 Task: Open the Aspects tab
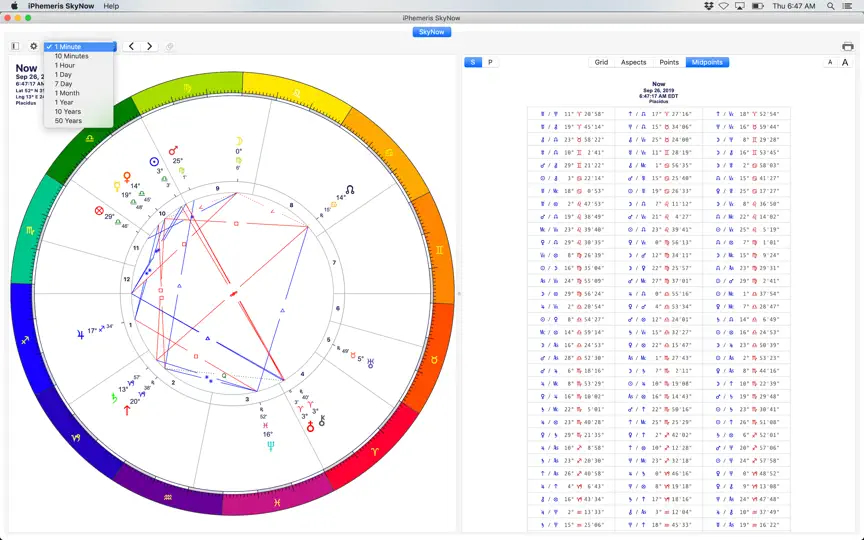click(633, 62)
